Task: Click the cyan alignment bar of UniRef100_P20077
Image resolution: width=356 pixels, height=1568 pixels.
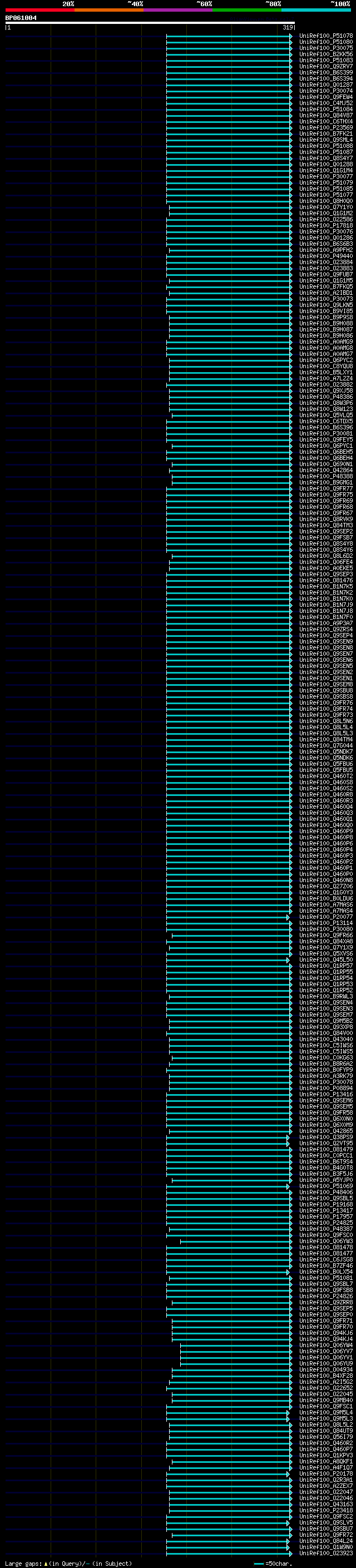Action: 228,917
